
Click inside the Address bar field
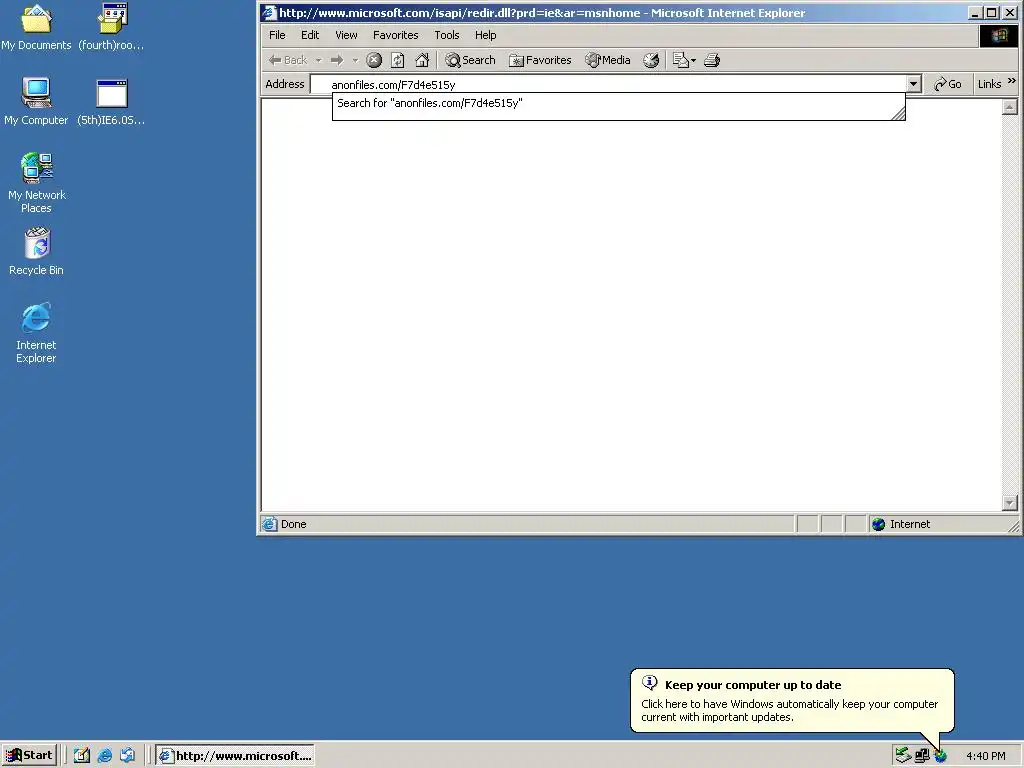pyautogui.click(x=609, y=84)
